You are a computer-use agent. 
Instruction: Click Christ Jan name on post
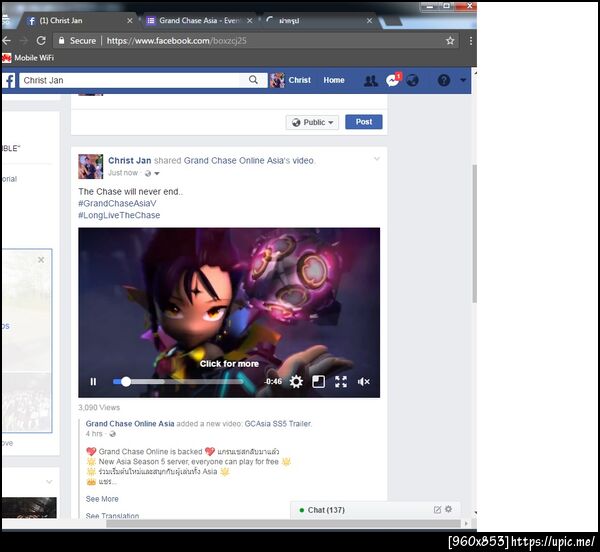coord(129,161)
